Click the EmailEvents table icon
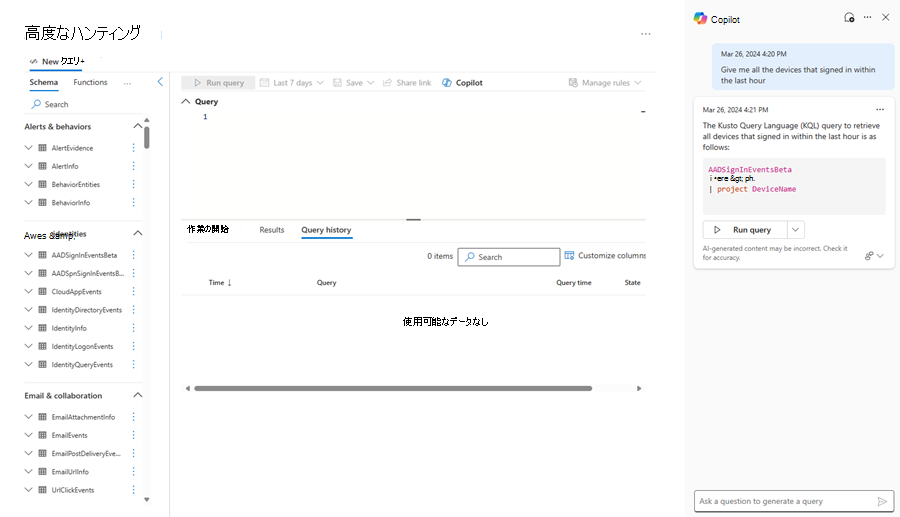Screen dimensions: 900x517 click(42, 435)
